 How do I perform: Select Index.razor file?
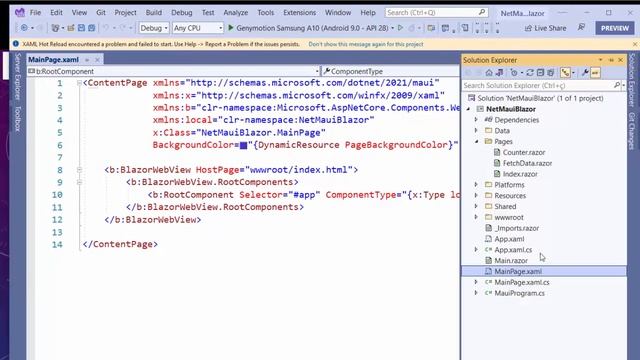point(520,174)
